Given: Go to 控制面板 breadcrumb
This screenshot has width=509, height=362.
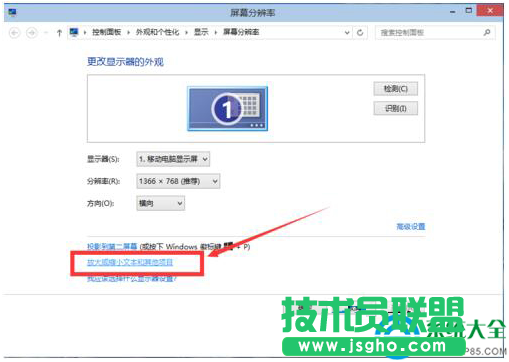Looking at the screenshot, I should click(106, 32).
